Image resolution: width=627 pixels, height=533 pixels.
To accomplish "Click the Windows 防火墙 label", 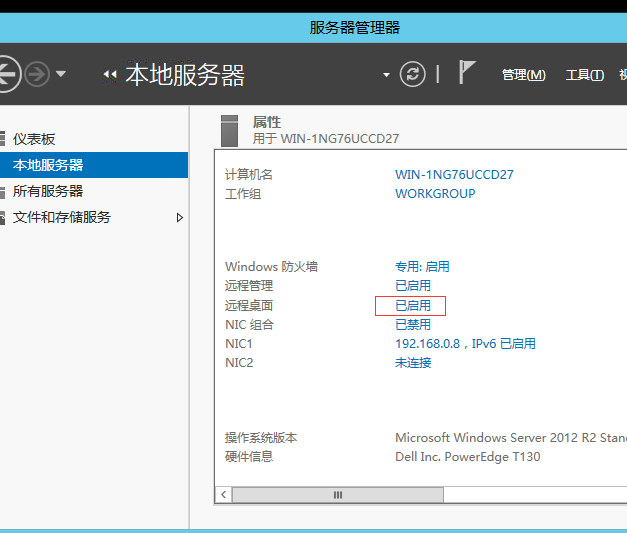I will coord(272,267).
